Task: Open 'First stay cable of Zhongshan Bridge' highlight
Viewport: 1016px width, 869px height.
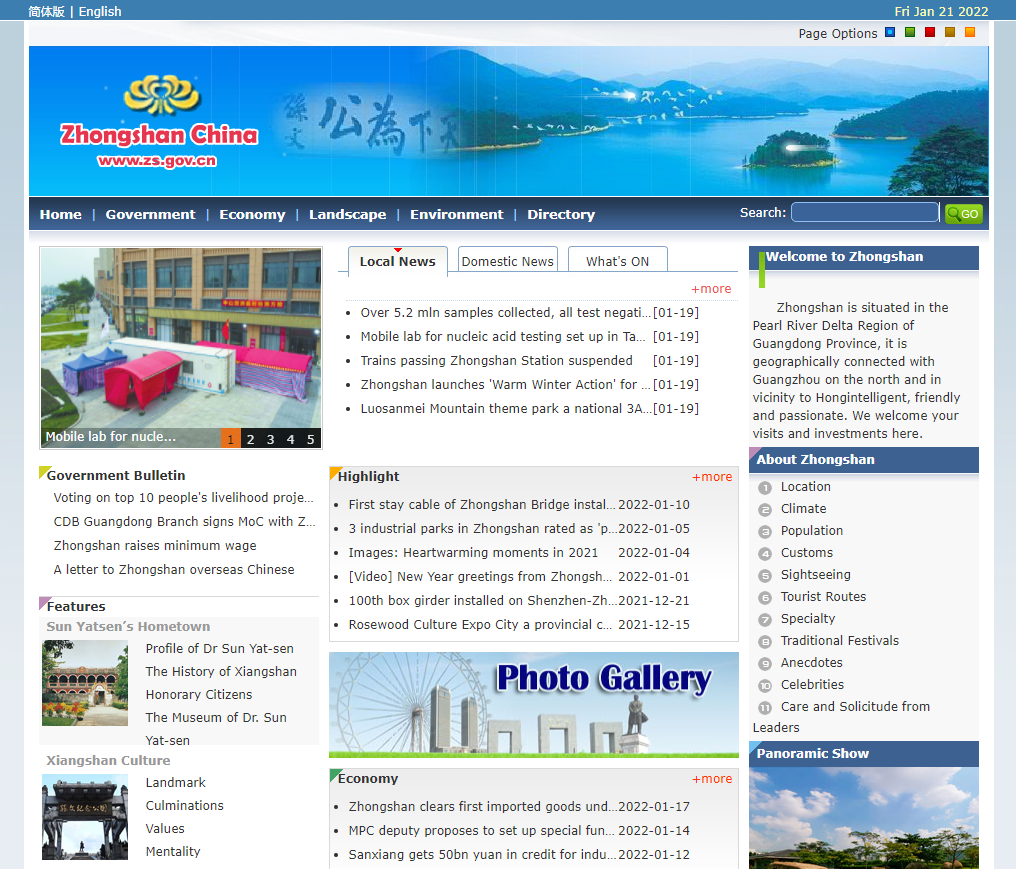Action: pos(482,505)
